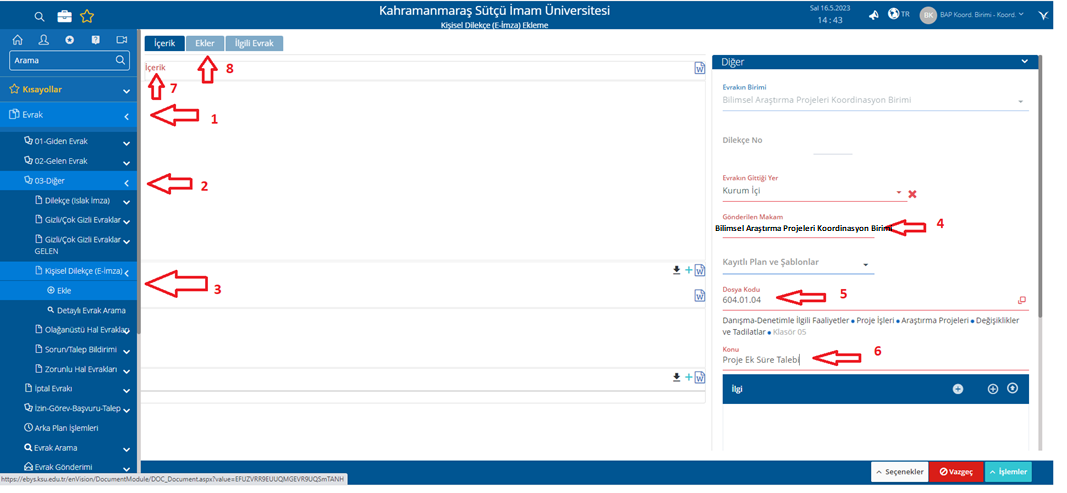
Task: Switch to the İlgili Evrak tab
Action: (x=254, y=43)
